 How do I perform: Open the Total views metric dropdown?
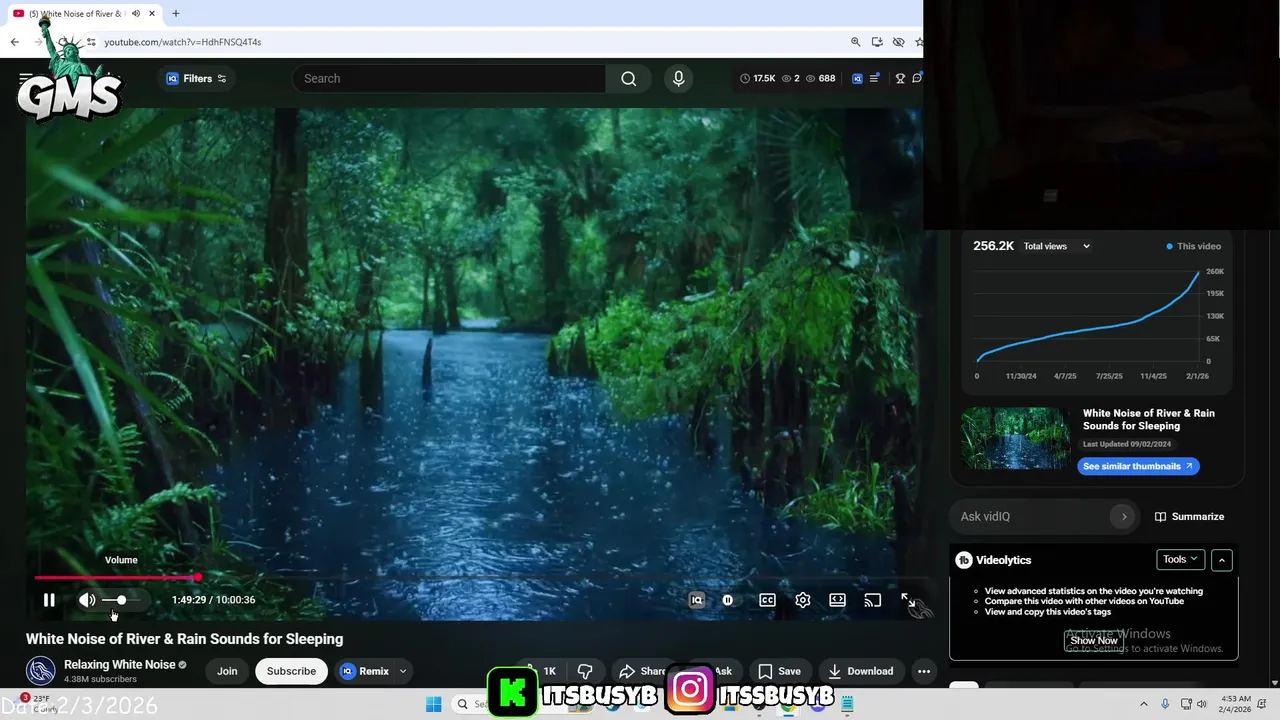pos(1057,246)
